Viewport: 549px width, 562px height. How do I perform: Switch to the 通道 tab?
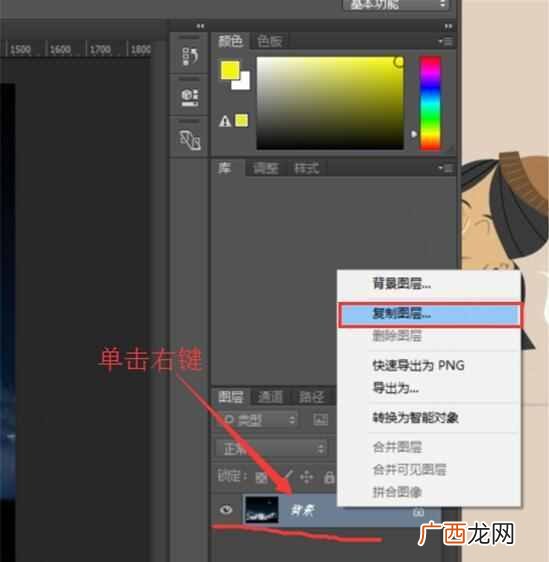271,397
